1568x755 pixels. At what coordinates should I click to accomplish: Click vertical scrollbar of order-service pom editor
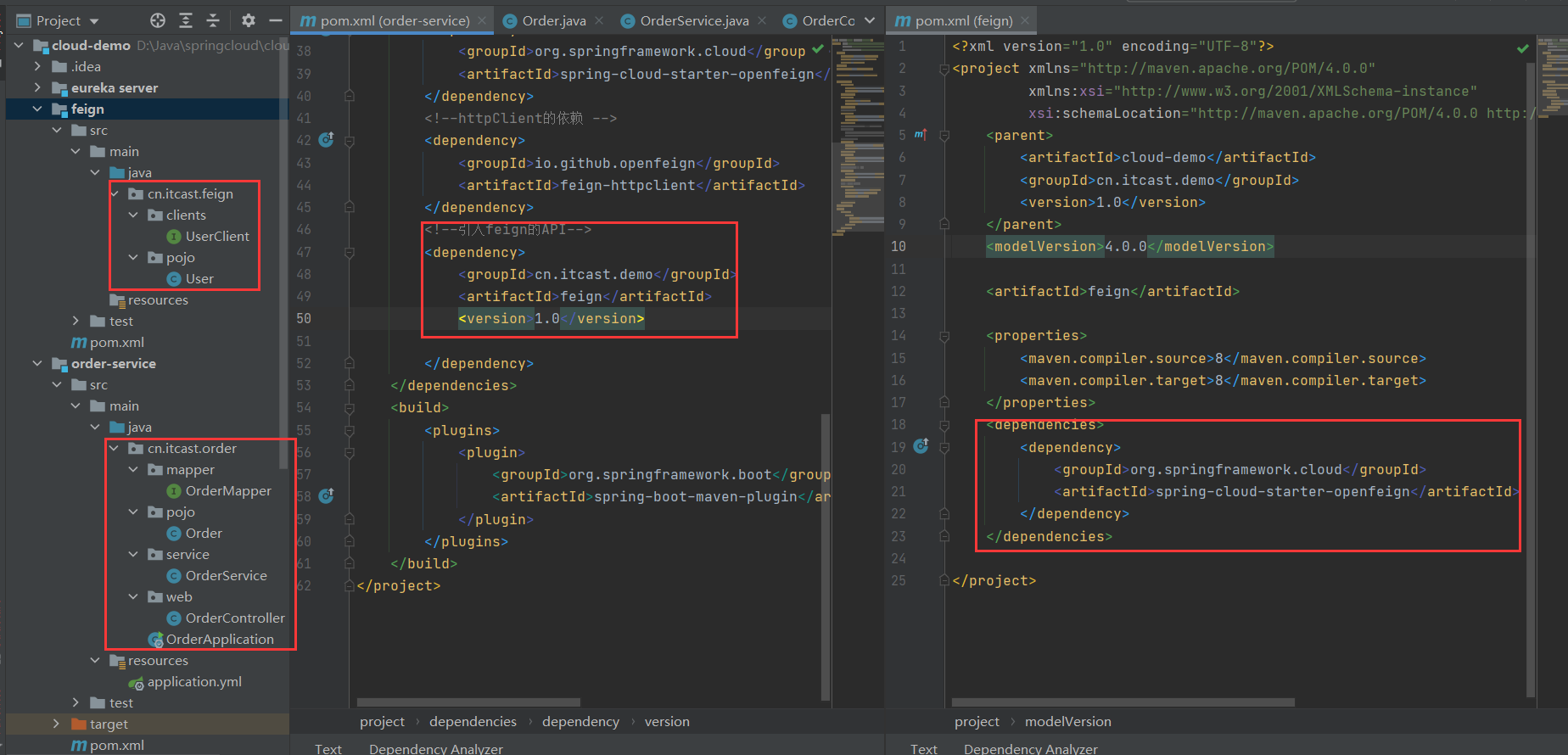click(826, 556)
